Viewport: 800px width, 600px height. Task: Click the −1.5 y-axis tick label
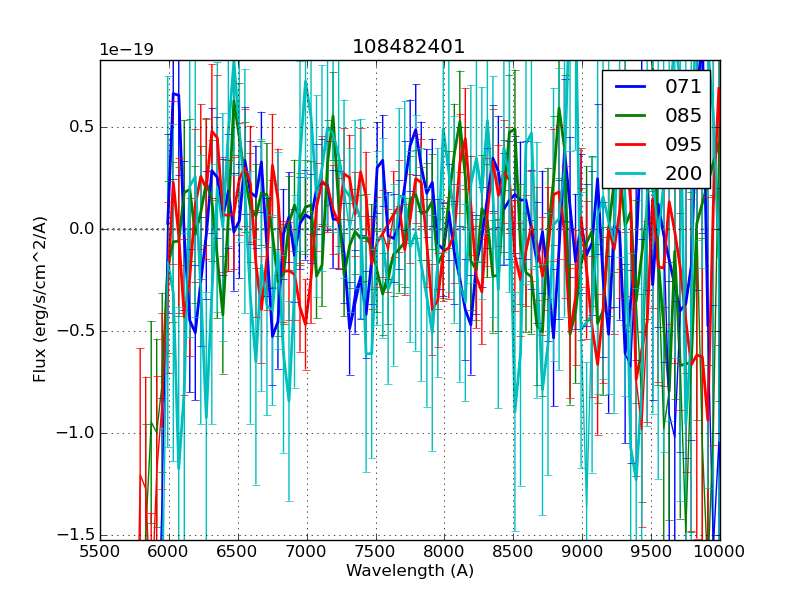pyautogui.click(x=76, y=535)
